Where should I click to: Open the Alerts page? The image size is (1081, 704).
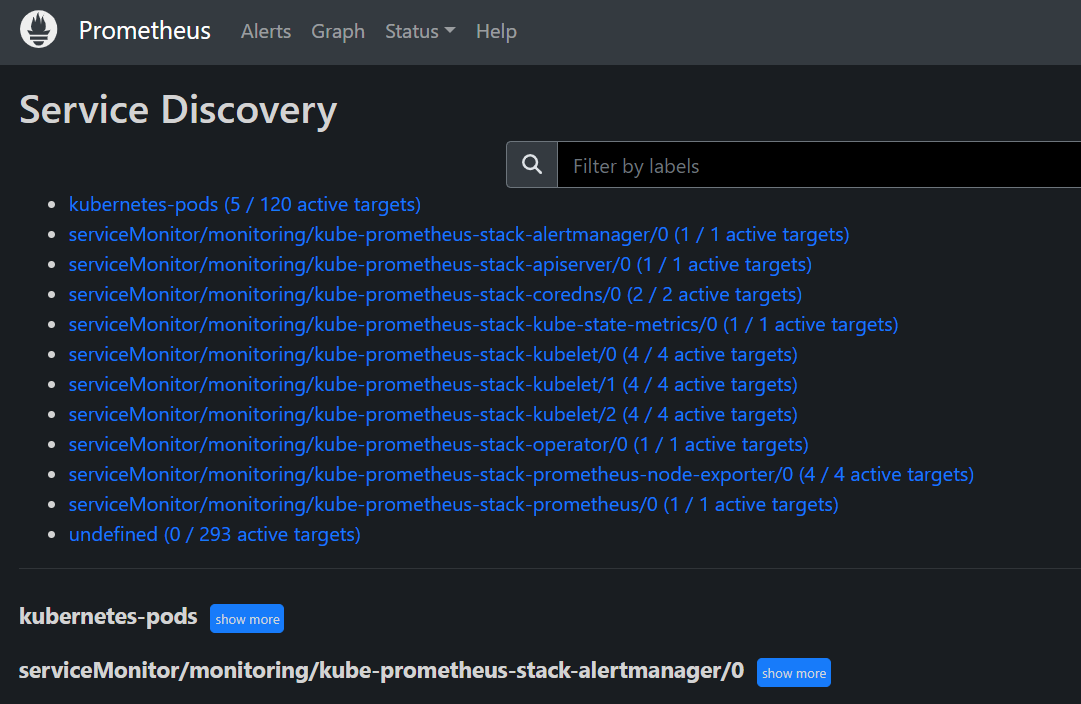pos(265,31)
